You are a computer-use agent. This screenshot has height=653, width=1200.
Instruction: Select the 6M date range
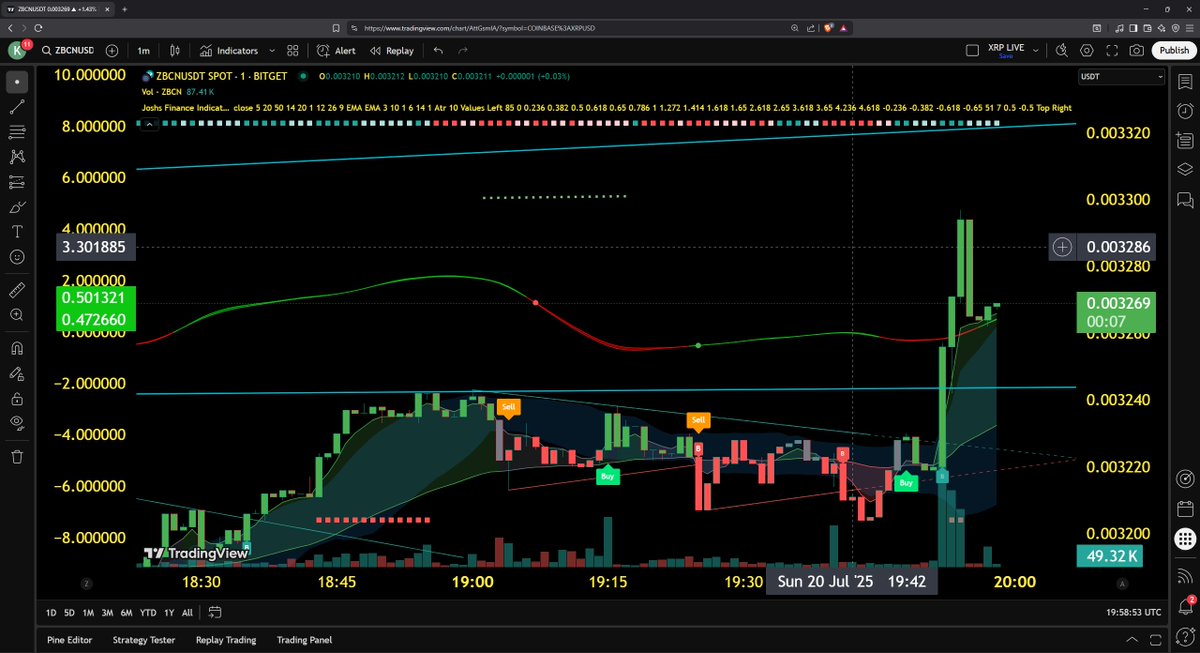click(x=126, y=612)
